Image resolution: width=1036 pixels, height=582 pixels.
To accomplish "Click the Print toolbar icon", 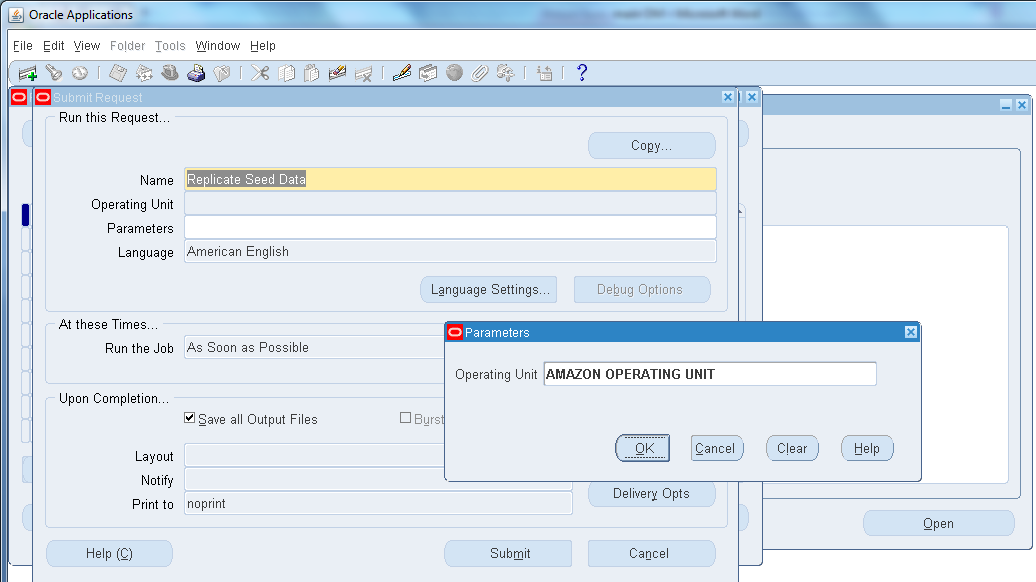I will [196, 73].
